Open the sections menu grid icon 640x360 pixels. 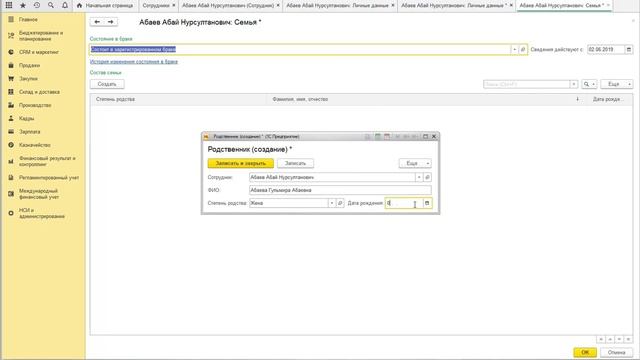pyautogui.click(x=9, y=5)
